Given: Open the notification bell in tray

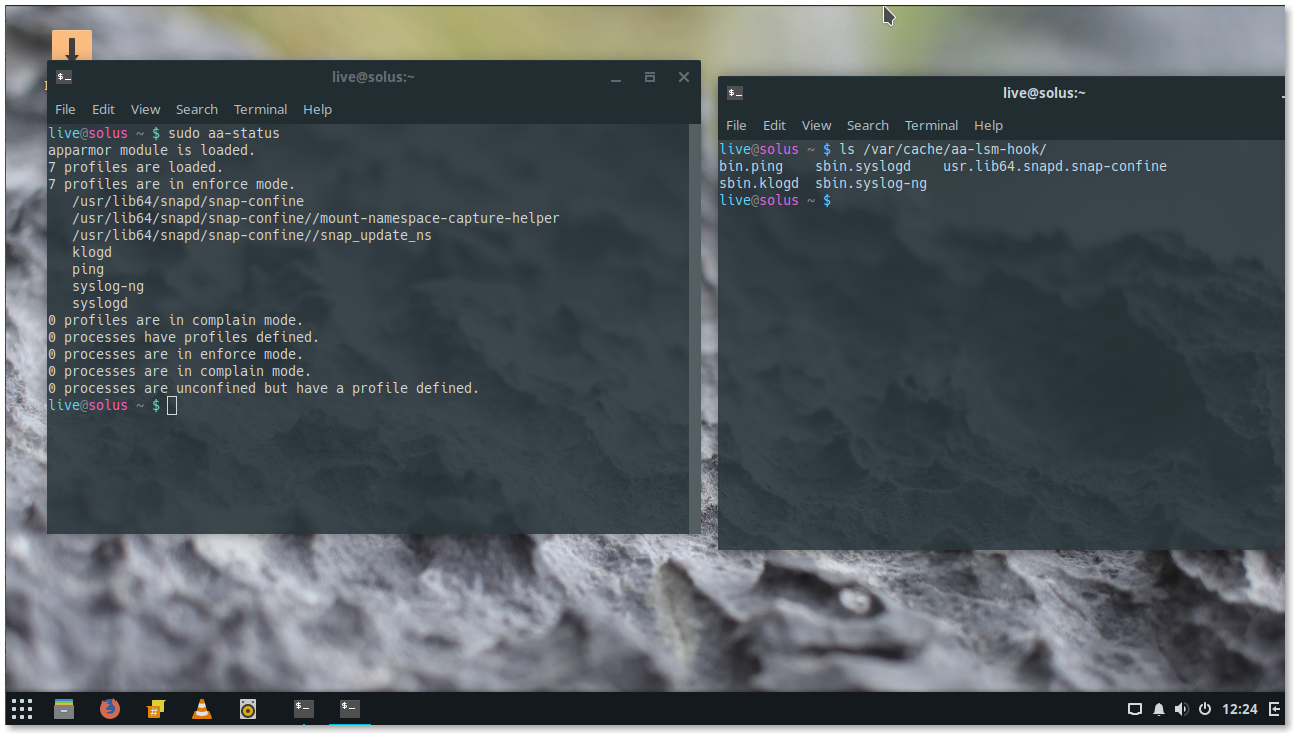Looking at the screenshot, I should point(1159,709).
